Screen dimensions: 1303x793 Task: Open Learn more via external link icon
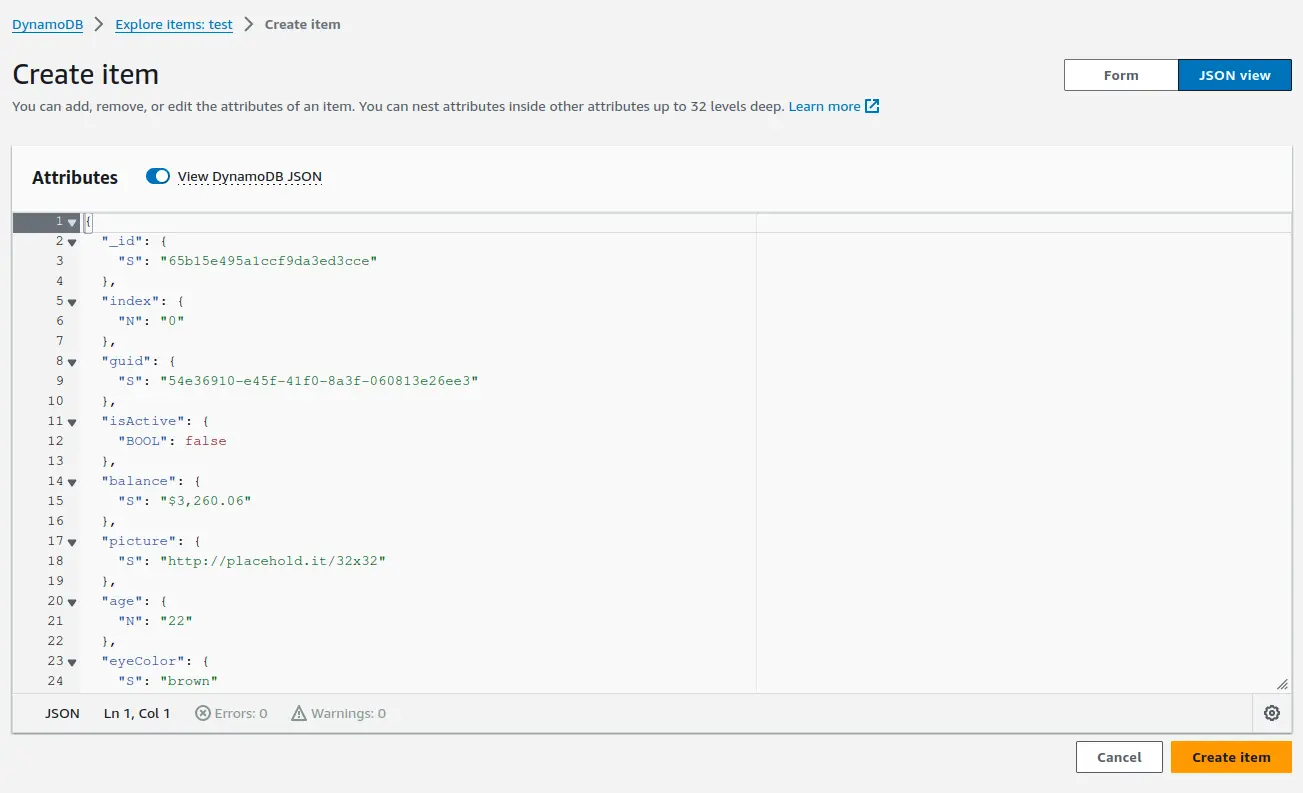(873, 106)
